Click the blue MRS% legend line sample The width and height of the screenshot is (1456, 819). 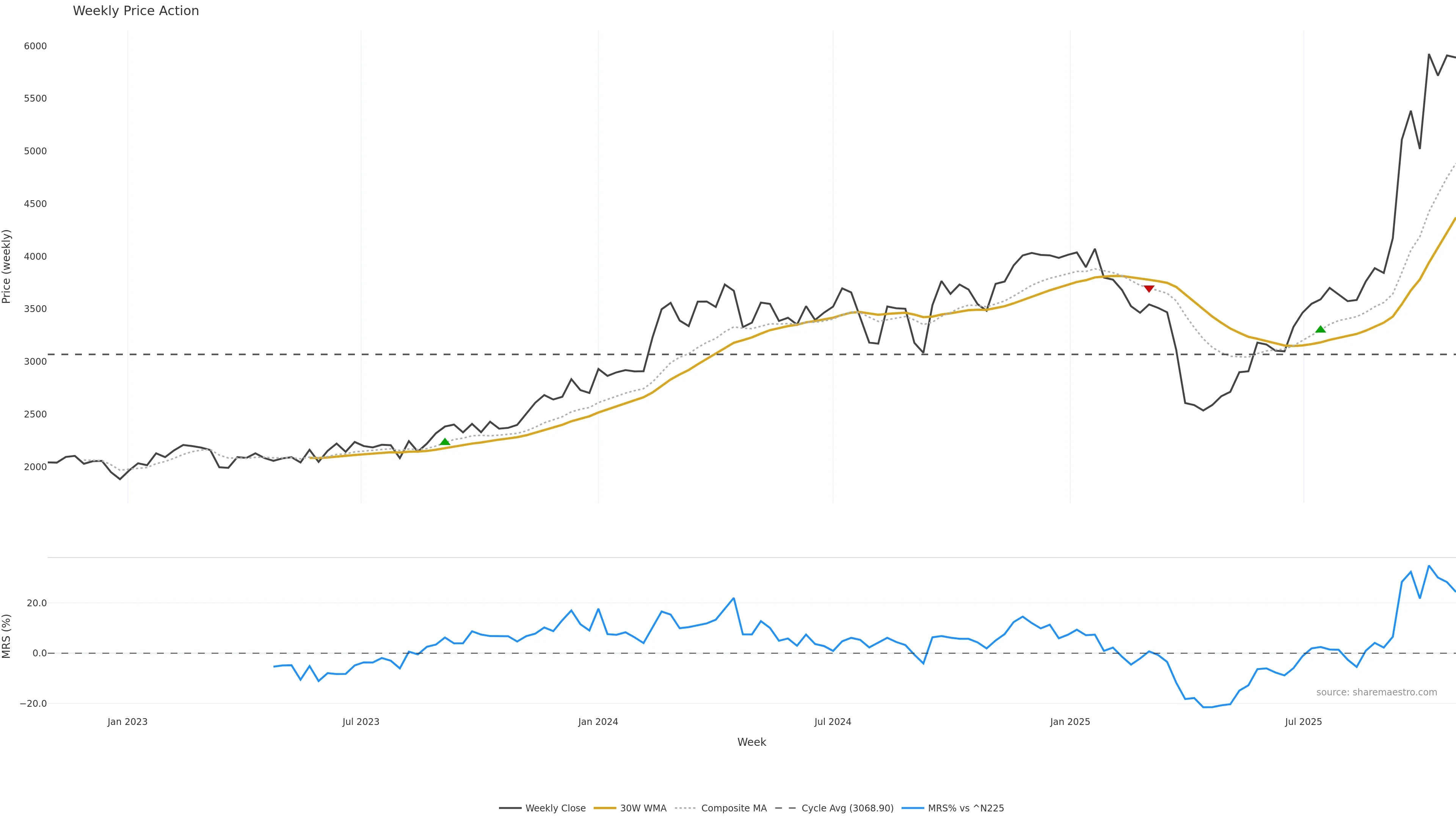tap(912, 808)
